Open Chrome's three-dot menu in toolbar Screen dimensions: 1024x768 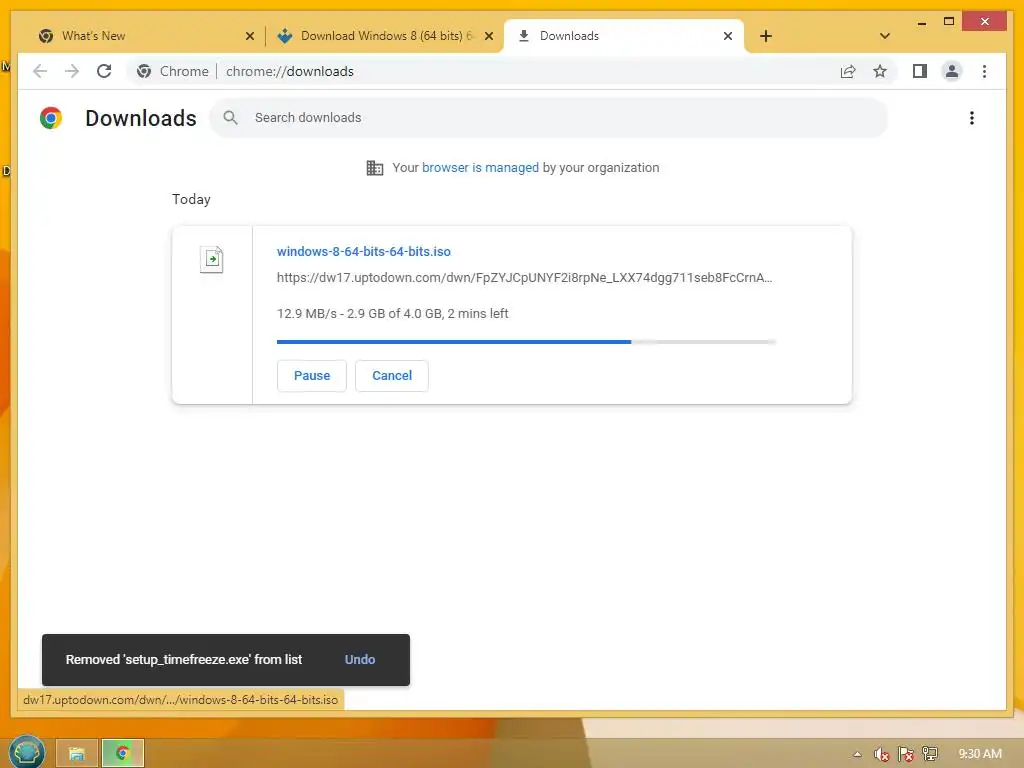[x=984, y=71]
